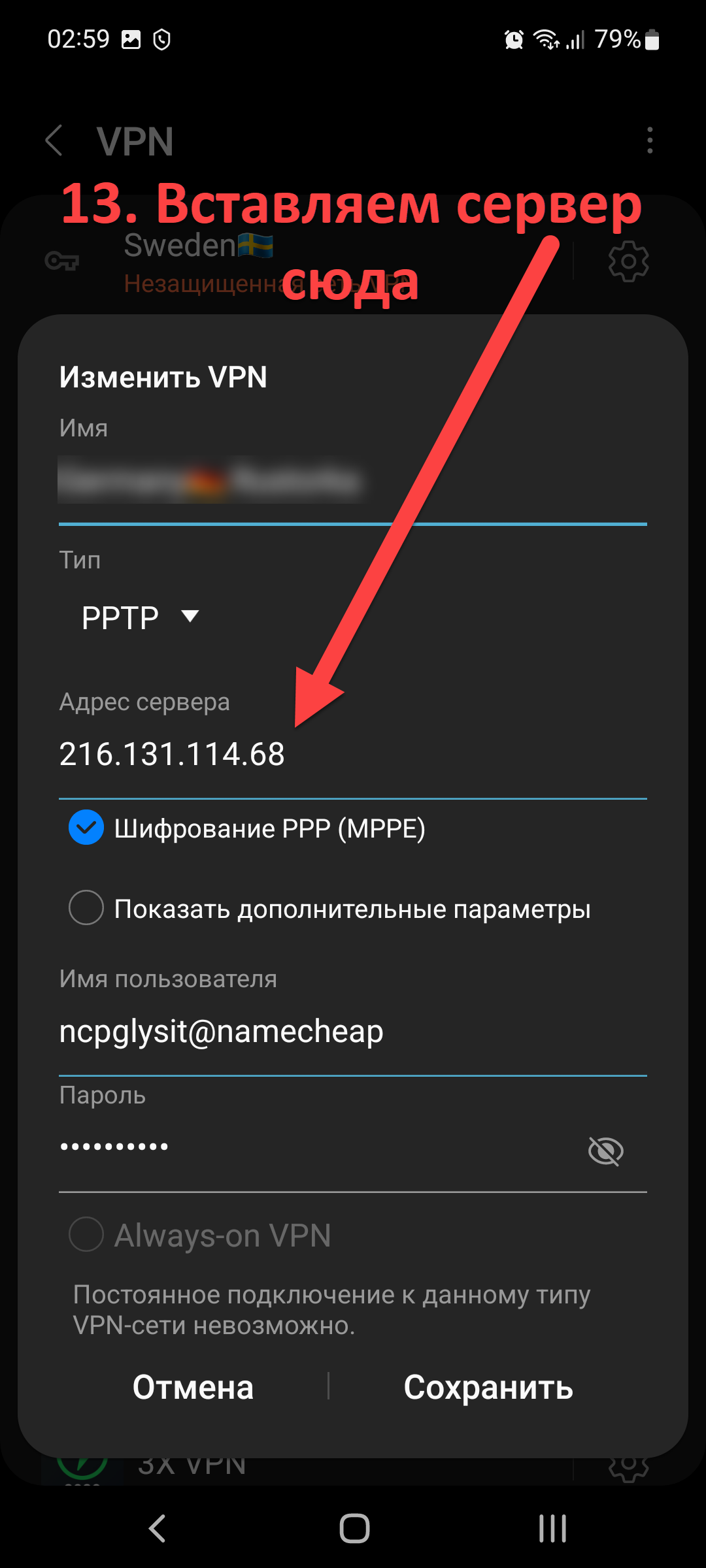The image size is (706, 1568).
Task: Focus server address field 216.131.114.68
Action: pos(353,755)
